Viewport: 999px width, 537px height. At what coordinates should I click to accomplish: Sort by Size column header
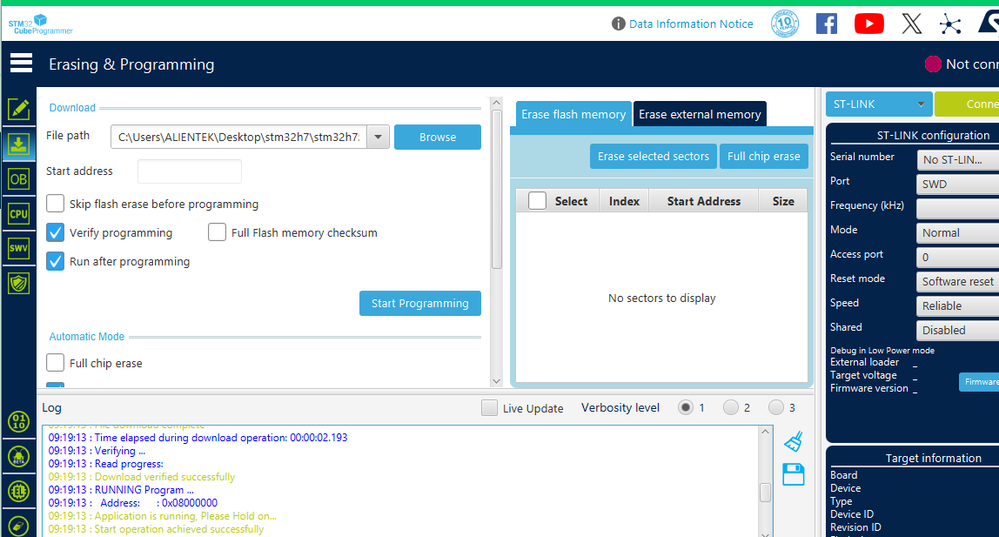click(783, 201)
